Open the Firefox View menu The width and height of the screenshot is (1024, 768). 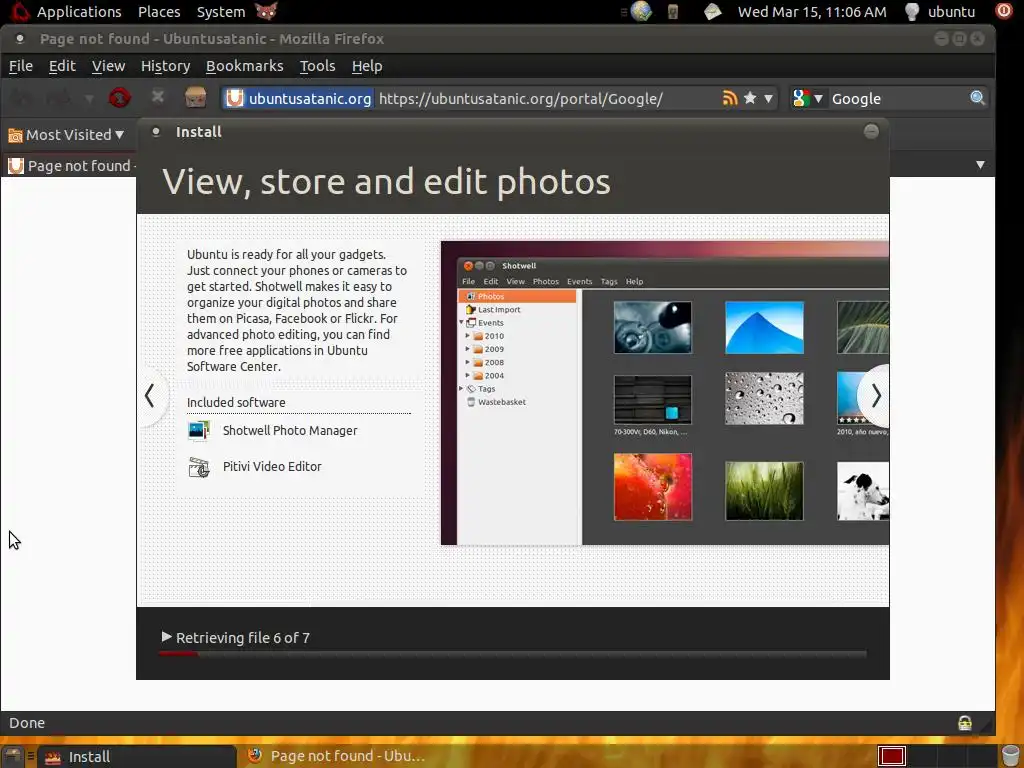[108, 66]
